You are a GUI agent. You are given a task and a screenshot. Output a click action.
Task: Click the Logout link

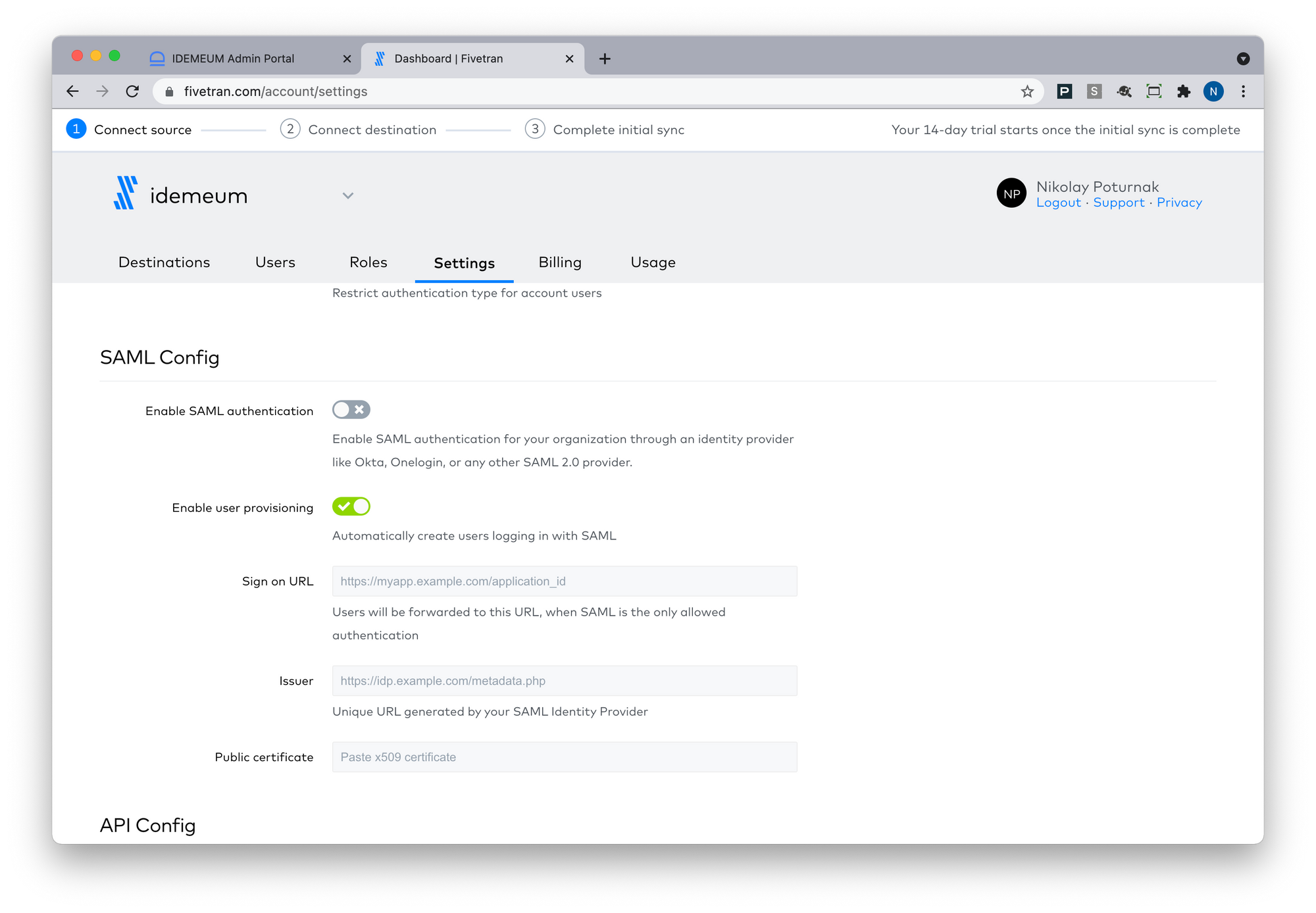tap(1059, 203)
